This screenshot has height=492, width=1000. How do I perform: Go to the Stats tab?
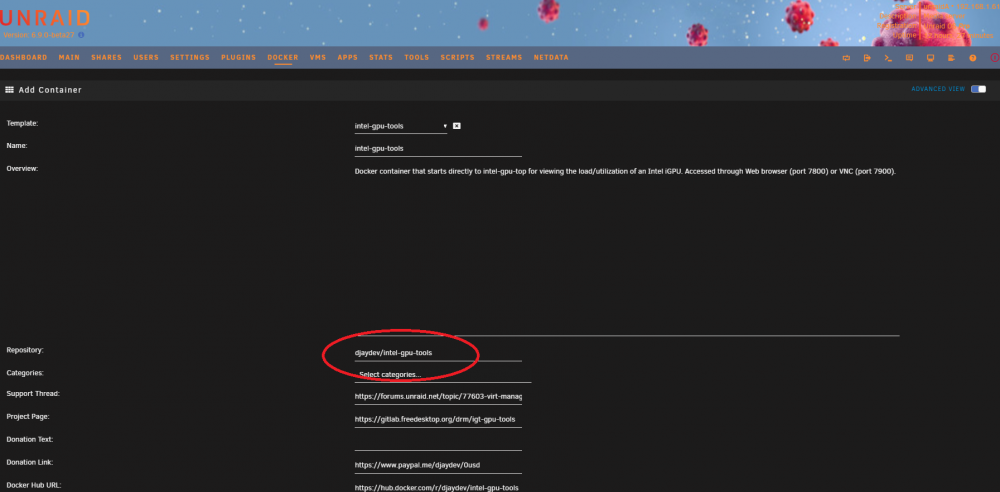(381, 57)
